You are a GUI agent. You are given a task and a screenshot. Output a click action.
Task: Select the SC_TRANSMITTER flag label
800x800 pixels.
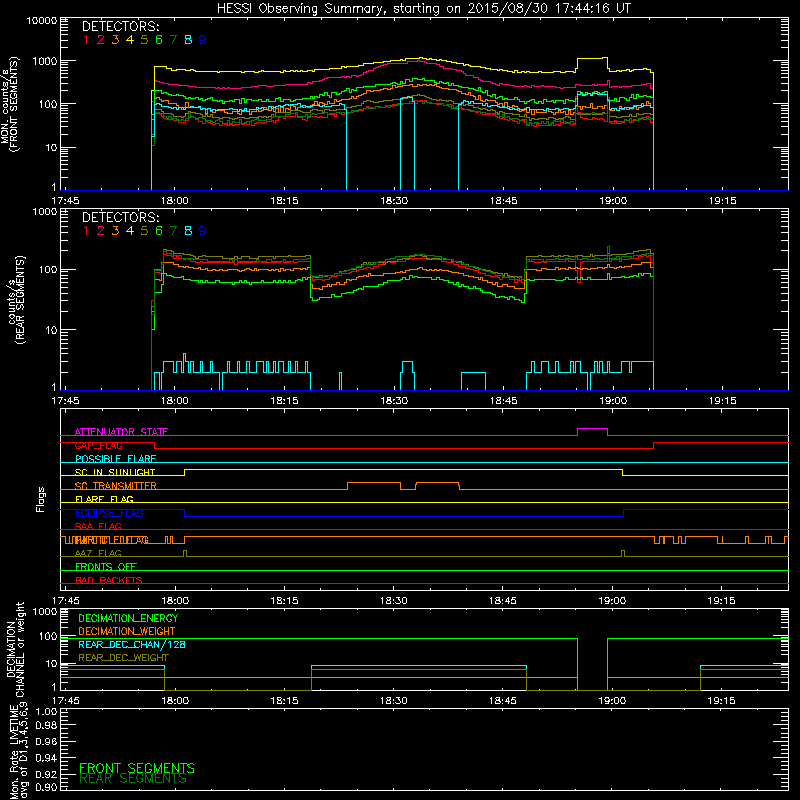click(x=115, y=485)
